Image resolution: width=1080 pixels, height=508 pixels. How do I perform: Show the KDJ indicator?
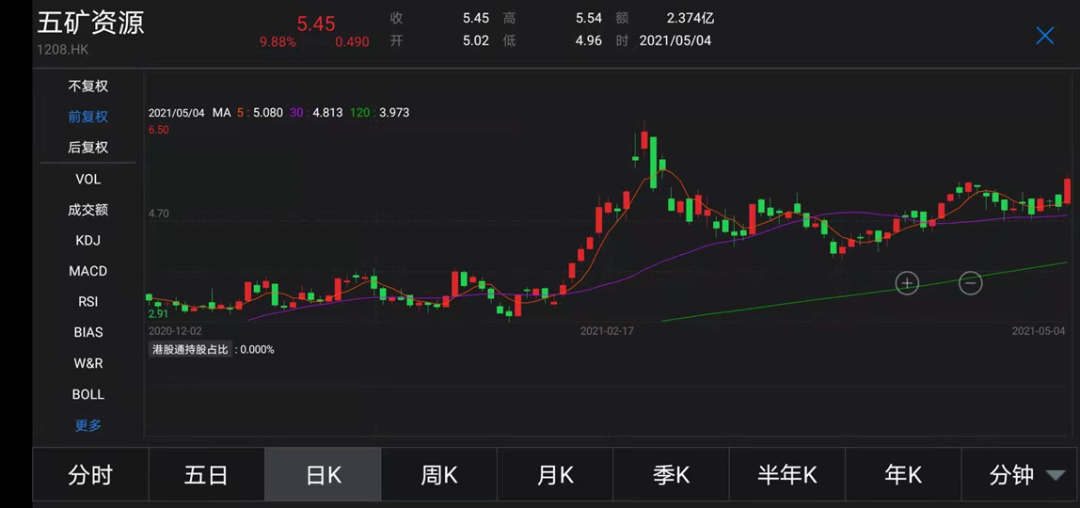click(x=88, y=241)
